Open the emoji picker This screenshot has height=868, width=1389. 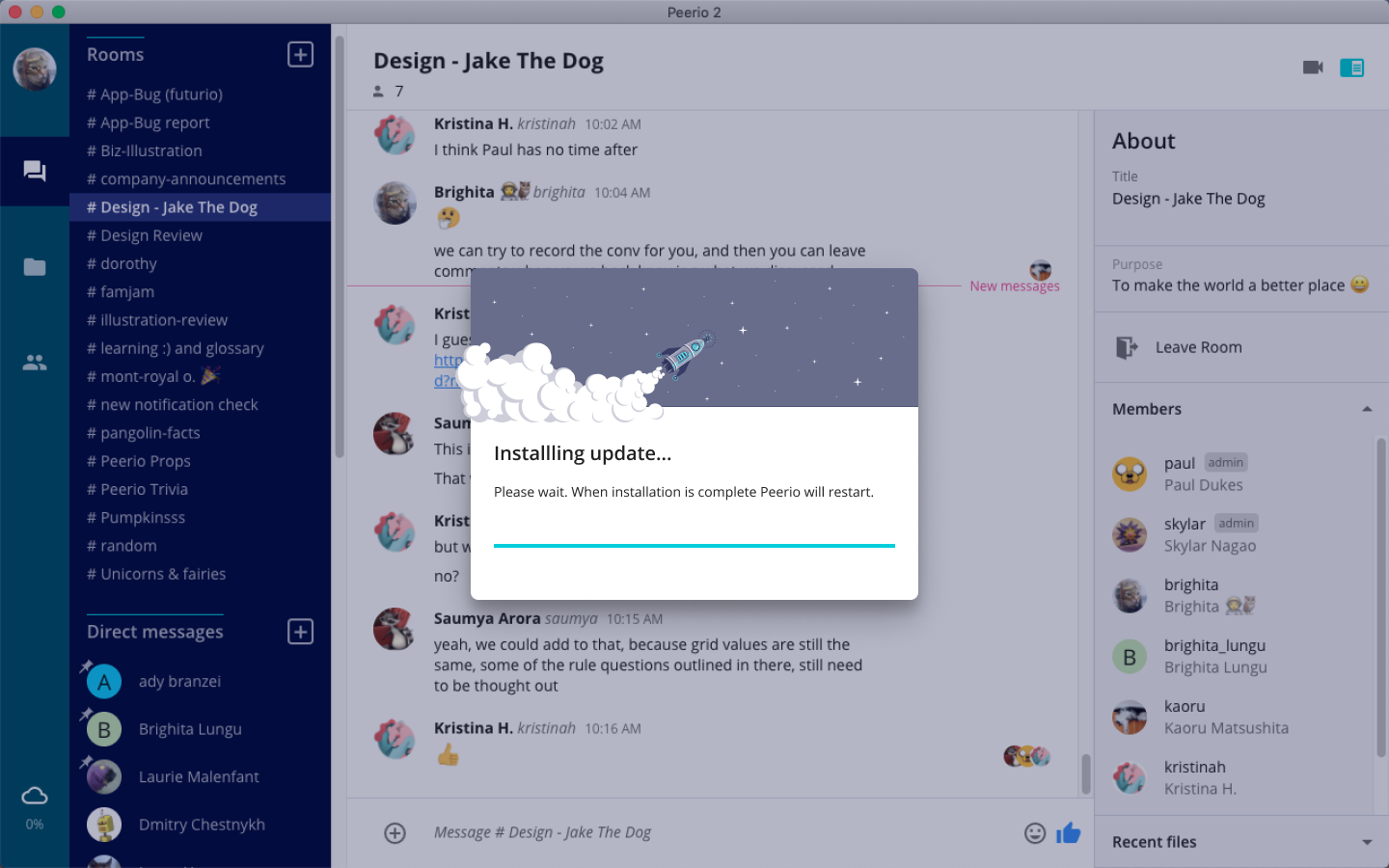(1035, 833)
